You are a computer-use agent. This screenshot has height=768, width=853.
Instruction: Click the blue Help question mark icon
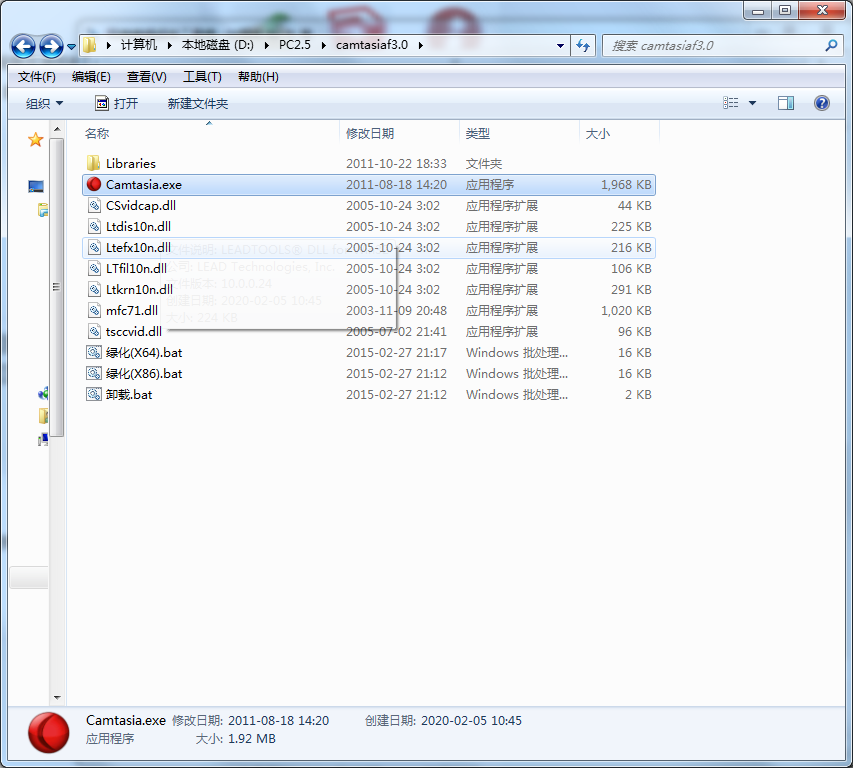point(821,103)
